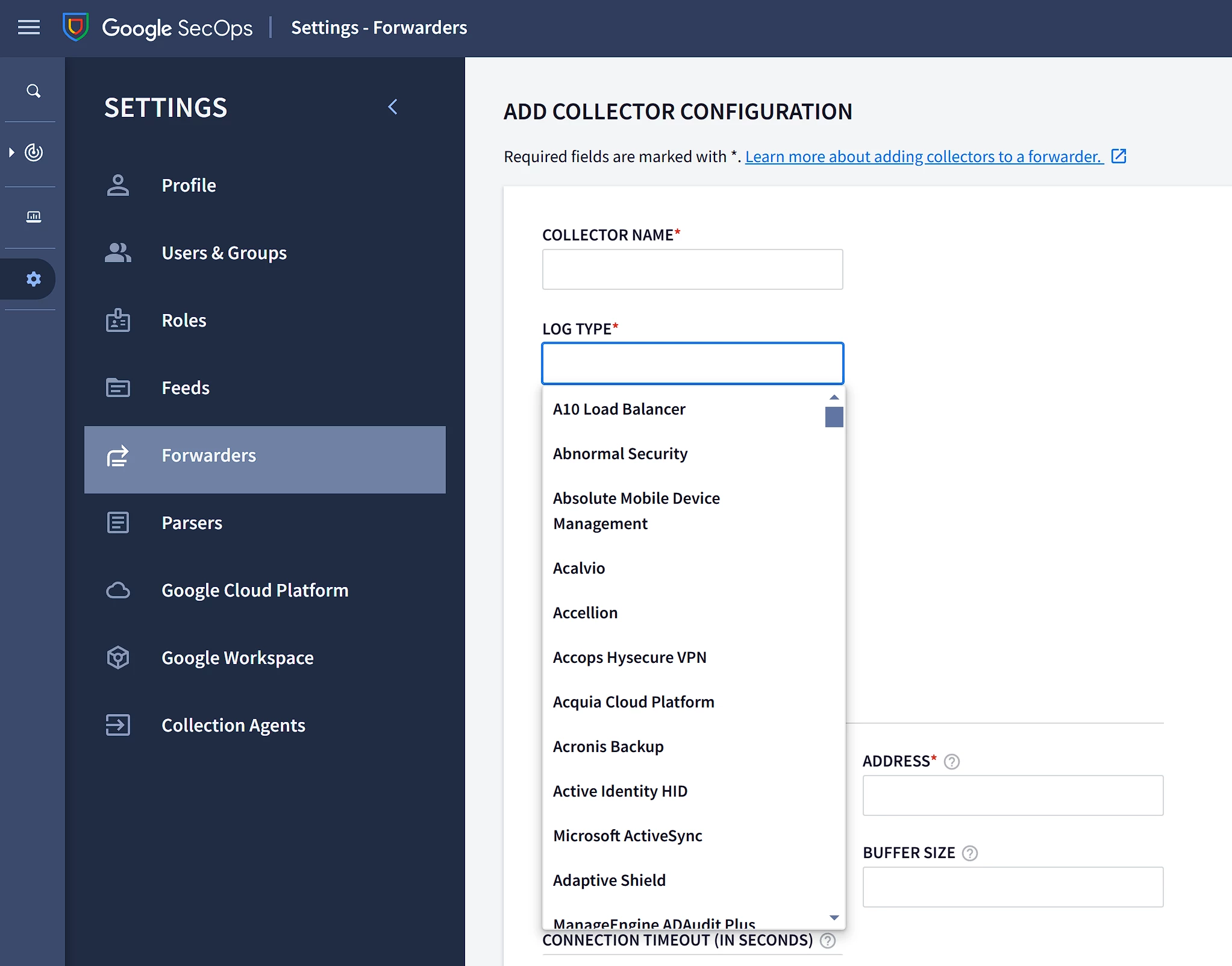Click the Parsers document icon
1232x966 pixels.
tap(118, 522)
